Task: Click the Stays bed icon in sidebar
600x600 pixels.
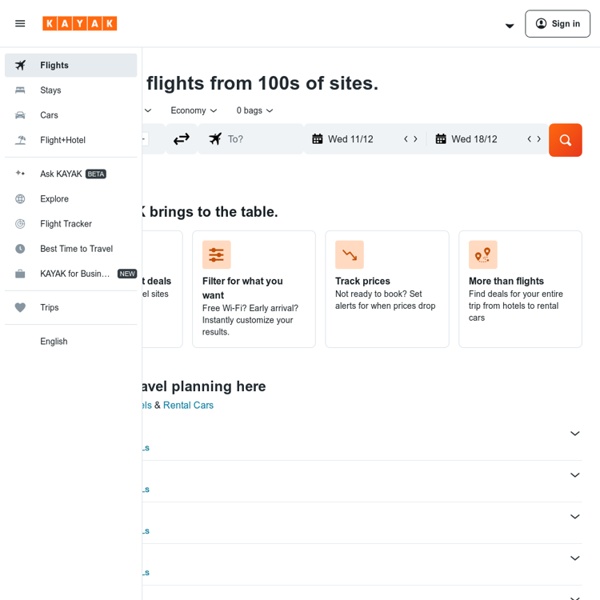Action: (20, 90)
